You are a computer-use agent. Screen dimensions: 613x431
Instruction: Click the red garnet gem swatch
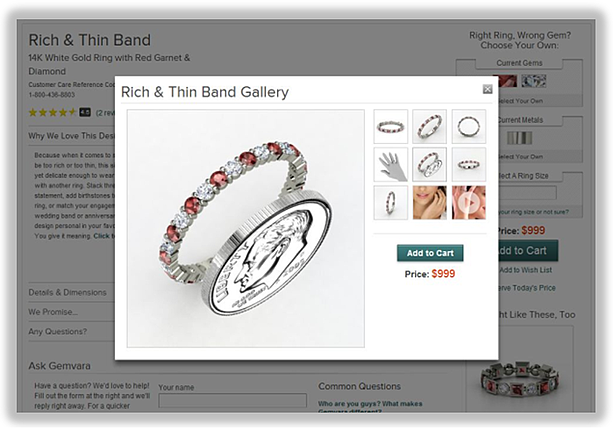(507, 81)
